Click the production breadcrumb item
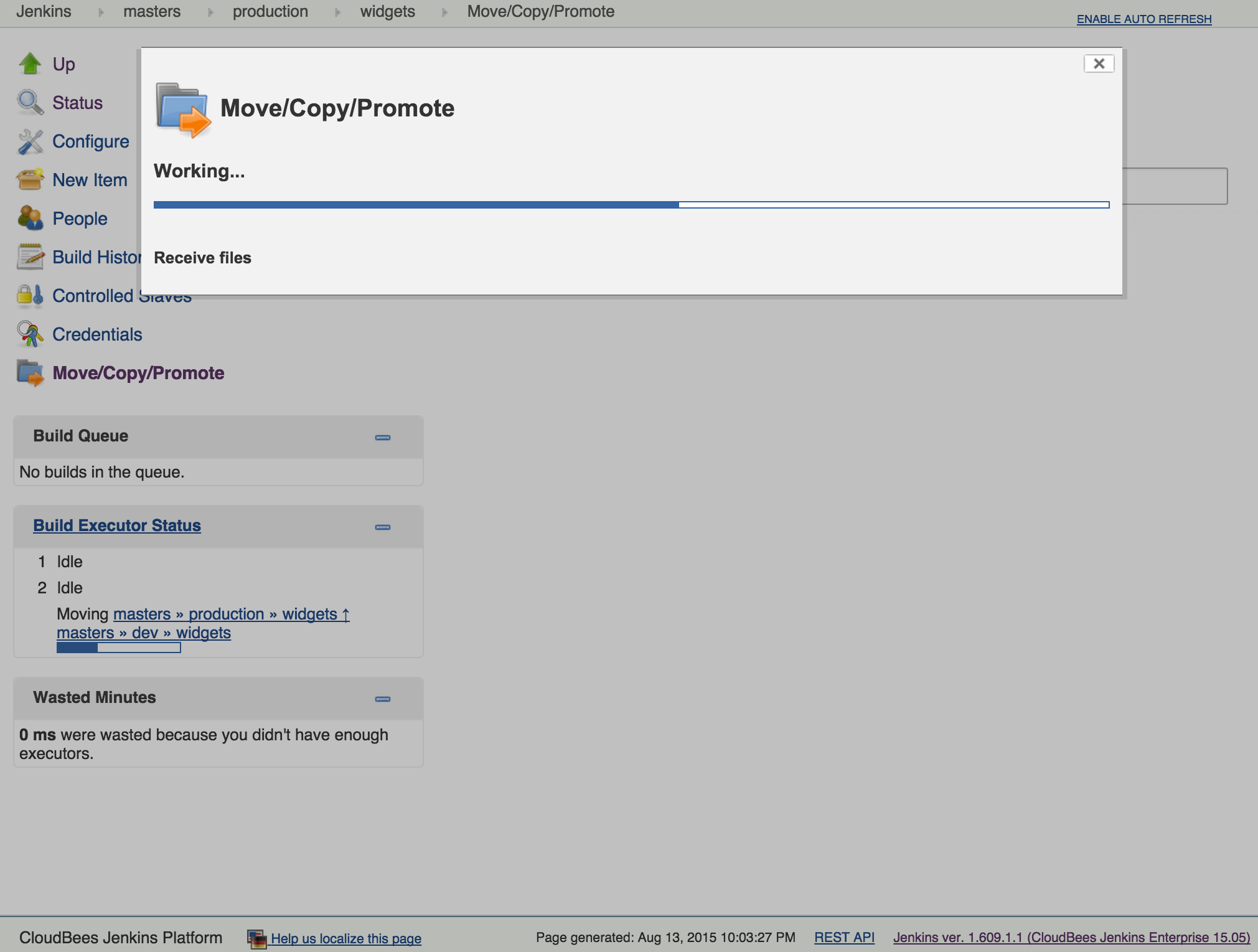The width and height of the screenshot is (1258, 952). (270, 12)
